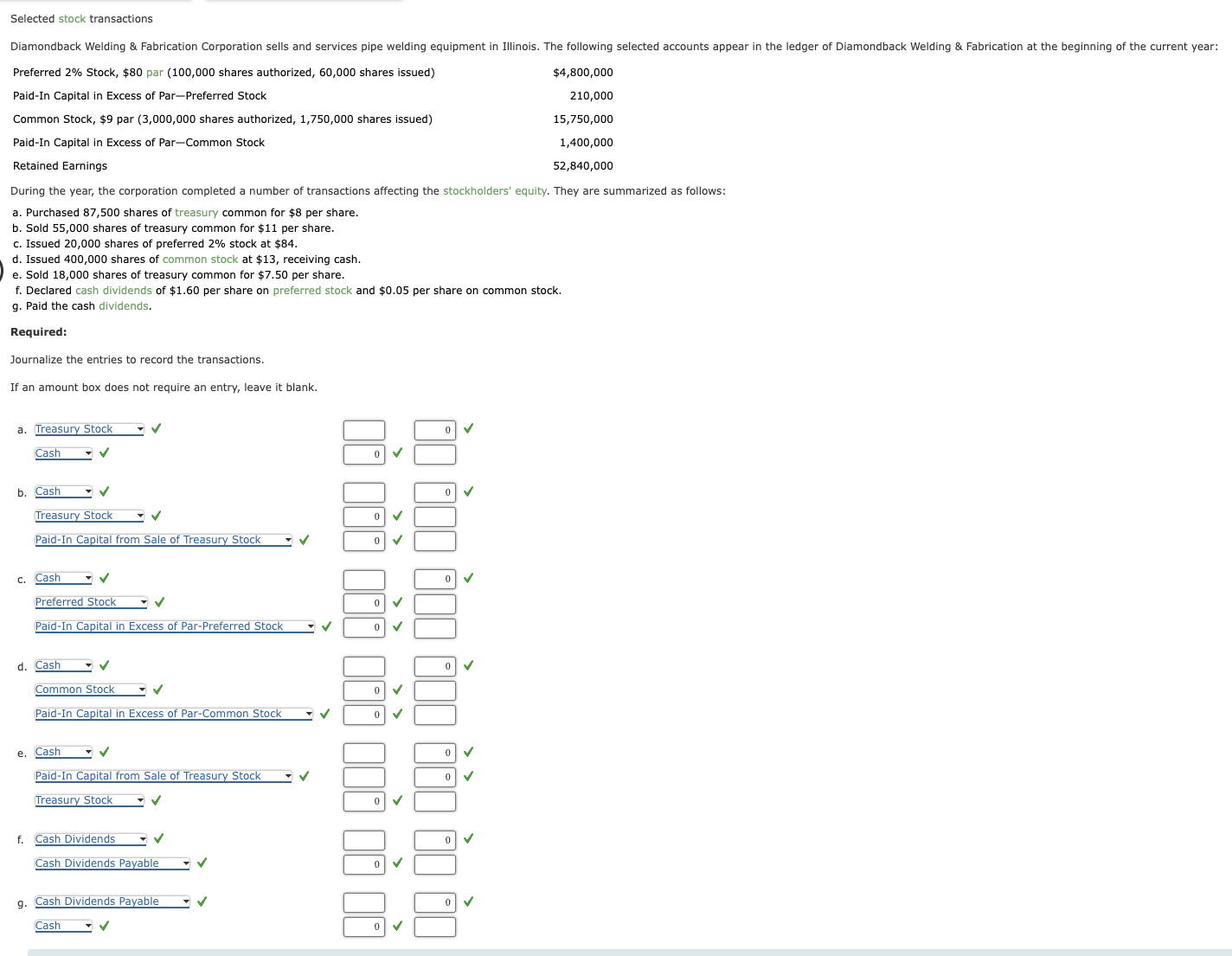This screenshot has height=956, width=1232.
Task: Click the credit box for entry c Cash row
Action: click(435, 579)
